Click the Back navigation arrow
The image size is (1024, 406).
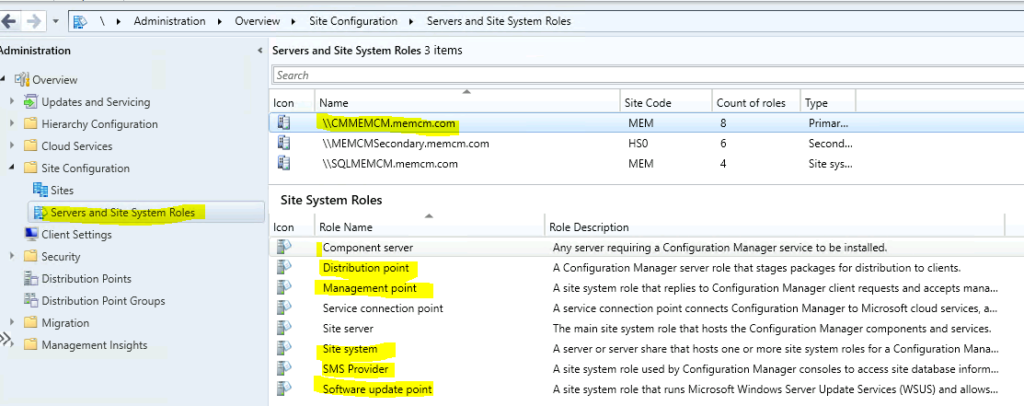click(8, 21)
